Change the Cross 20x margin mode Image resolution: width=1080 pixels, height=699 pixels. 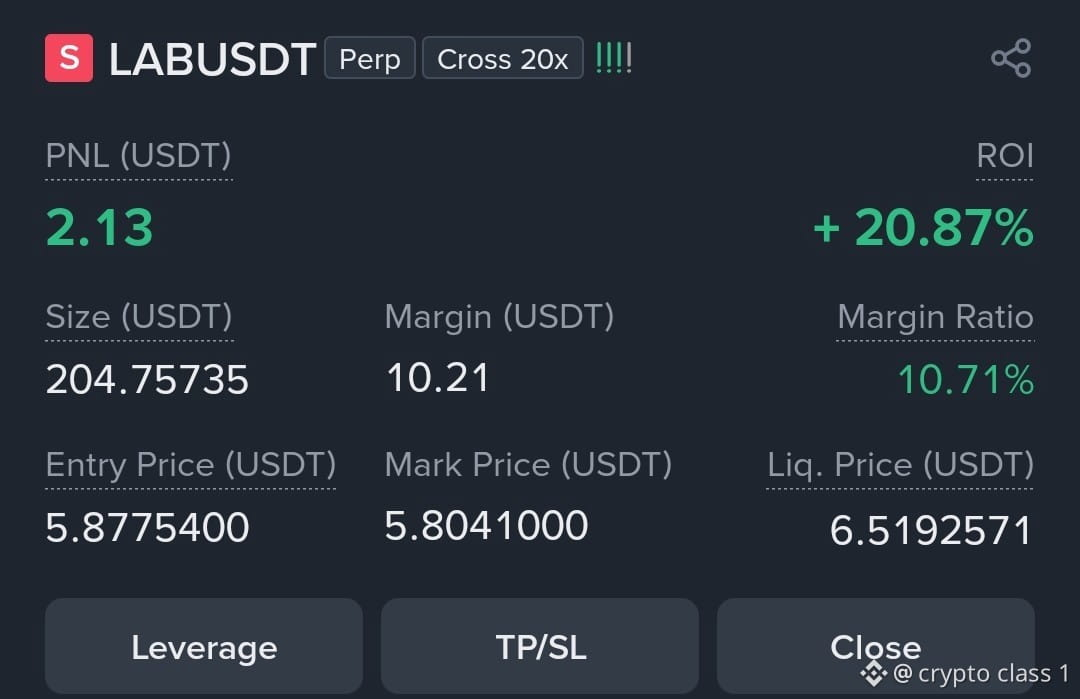[503, 58]
